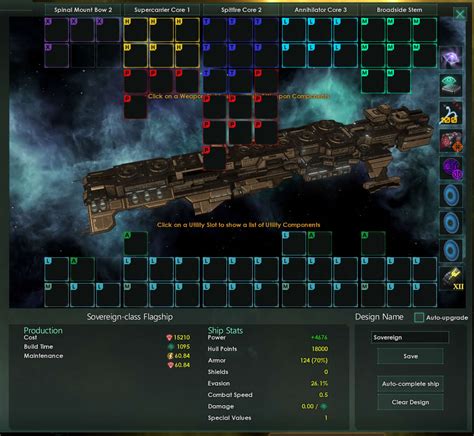Select the lone fourth-row P slot under Supercarrier Core

point(136,107)
